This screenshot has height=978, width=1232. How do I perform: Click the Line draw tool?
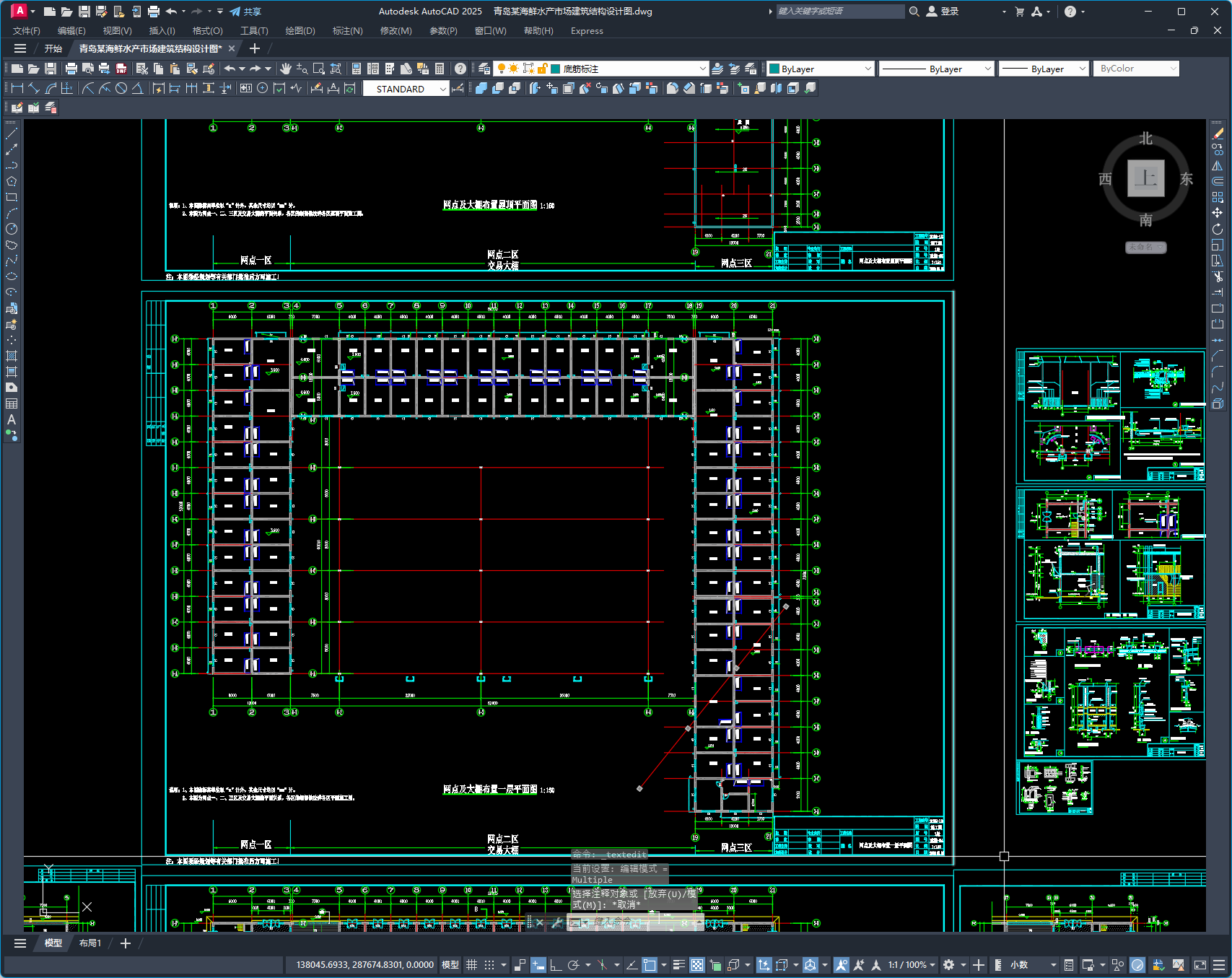tap(12, 134)
